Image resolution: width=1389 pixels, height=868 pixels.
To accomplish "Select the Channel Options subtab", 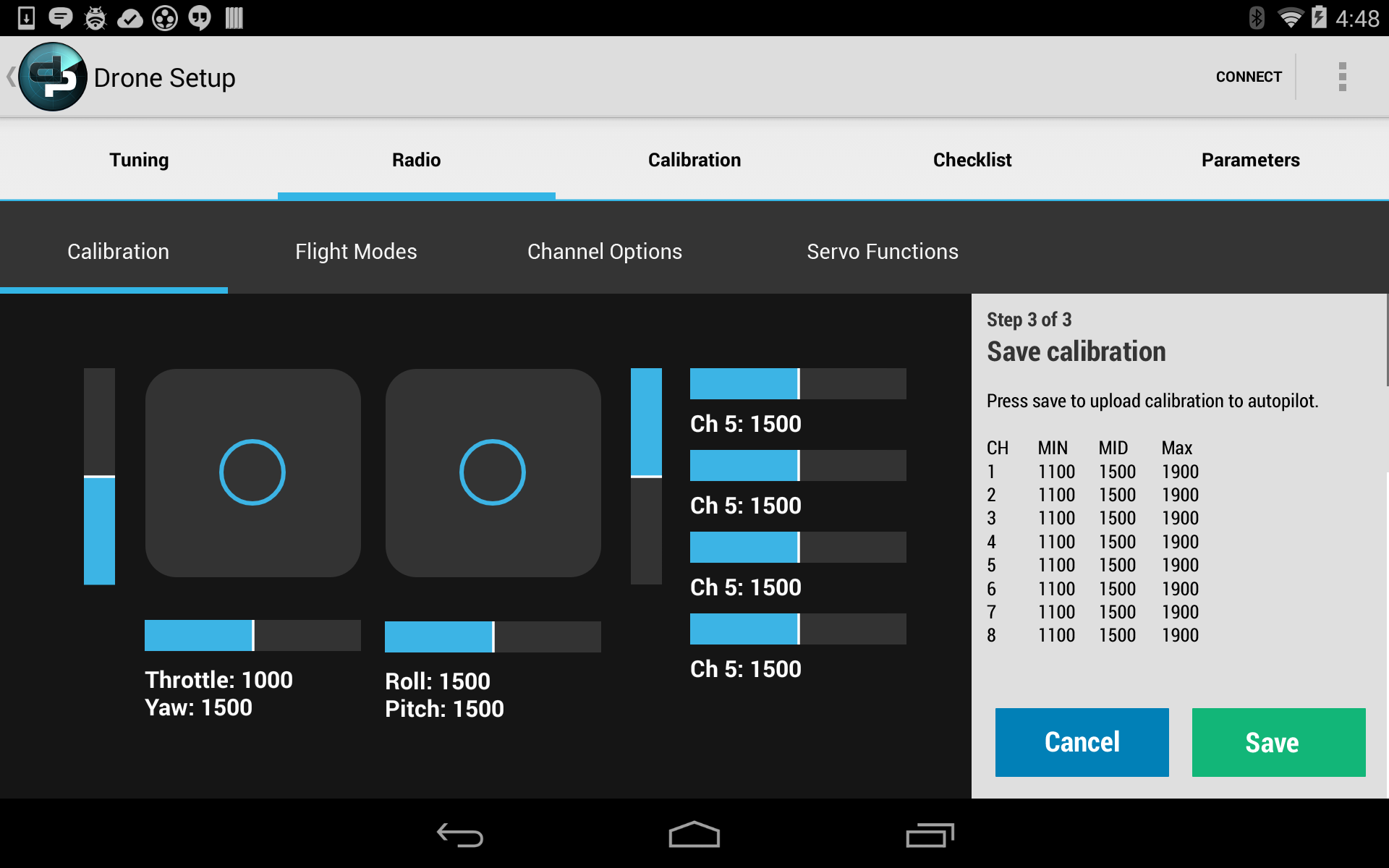I will (604, 250).
